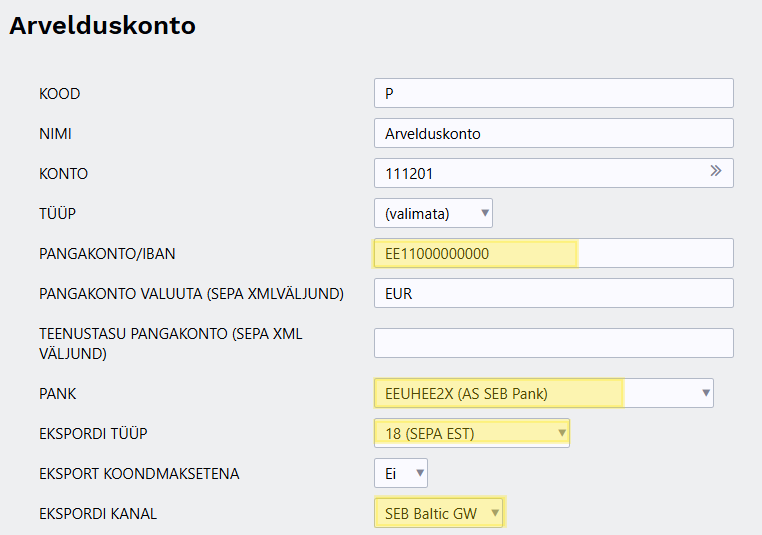Viewport: 762px width, 535px height.
Task: Click the PANGAKONTO VALUUTA (SEPA XMLVÄLJUND) label
Action: click(191, 294)
